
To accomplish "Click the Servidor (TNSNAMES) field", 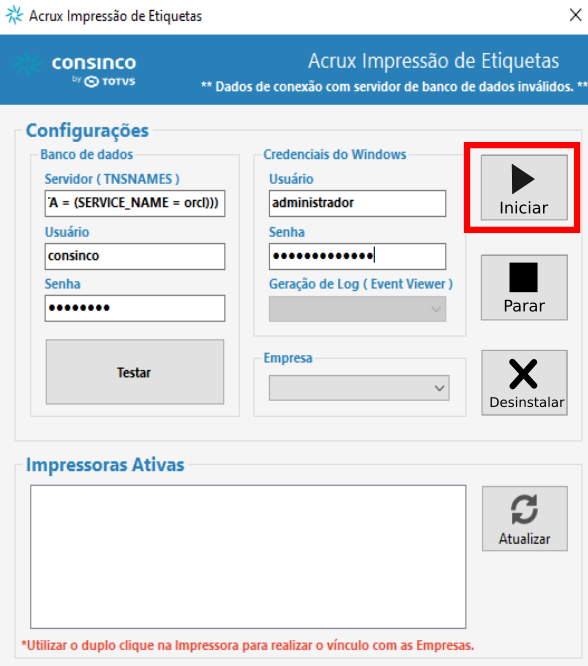I will pos(135,203).
